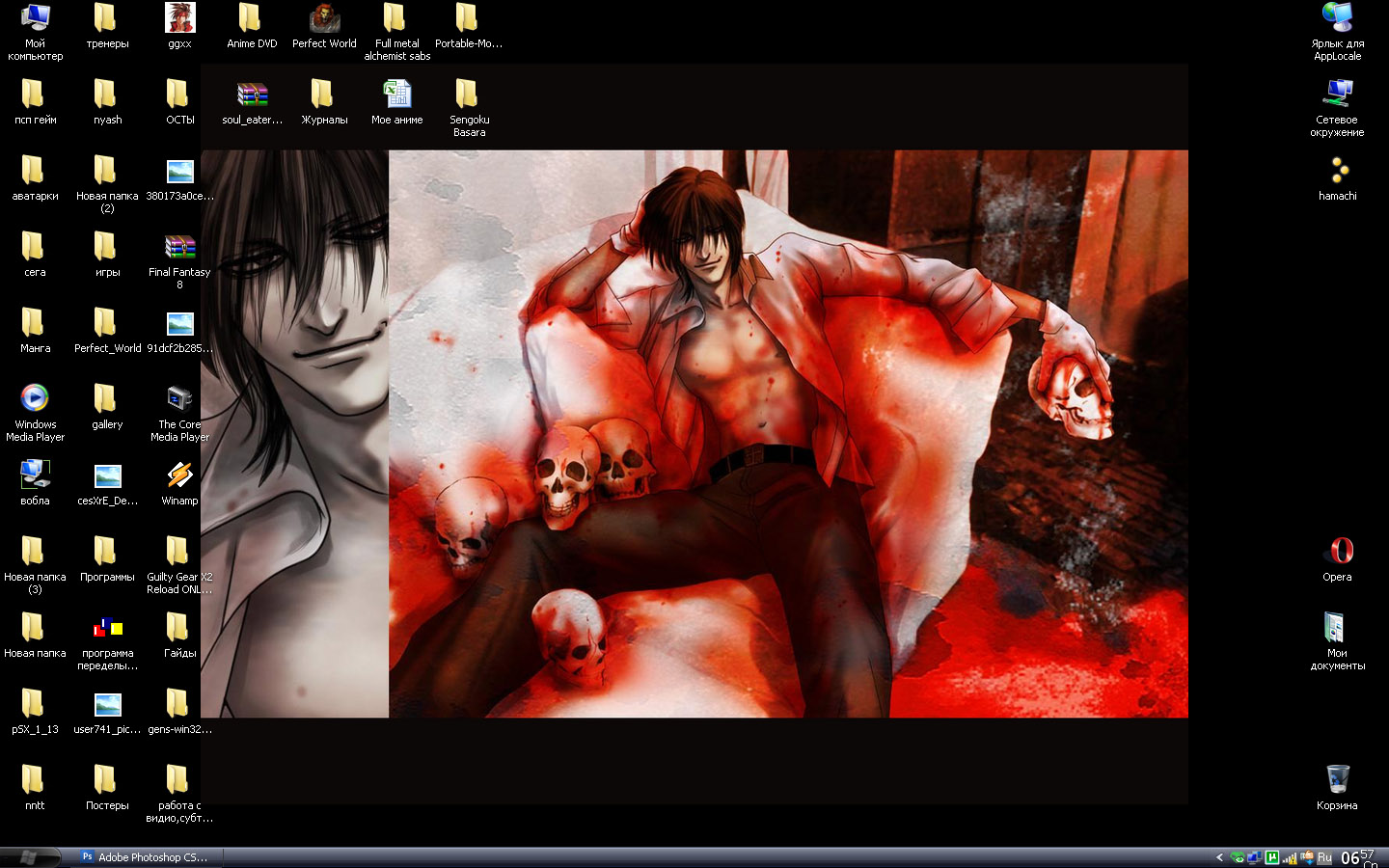Open the Guilty Gear X2 Reload folder

[179, 564]
